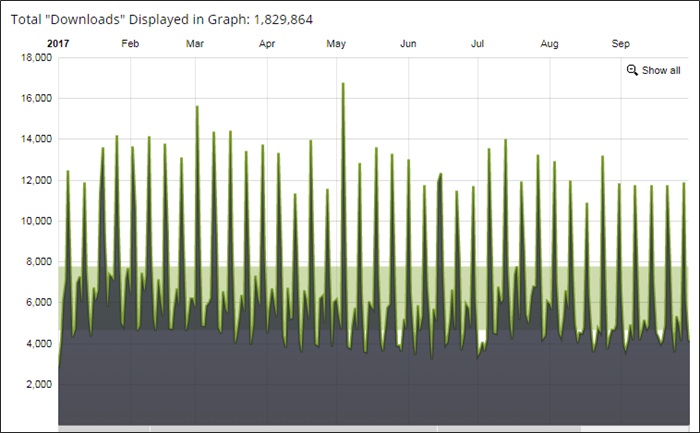Click the 14,000 y-axis value
The width and height of the screenshot is (700, 433).
coord(36,139)
